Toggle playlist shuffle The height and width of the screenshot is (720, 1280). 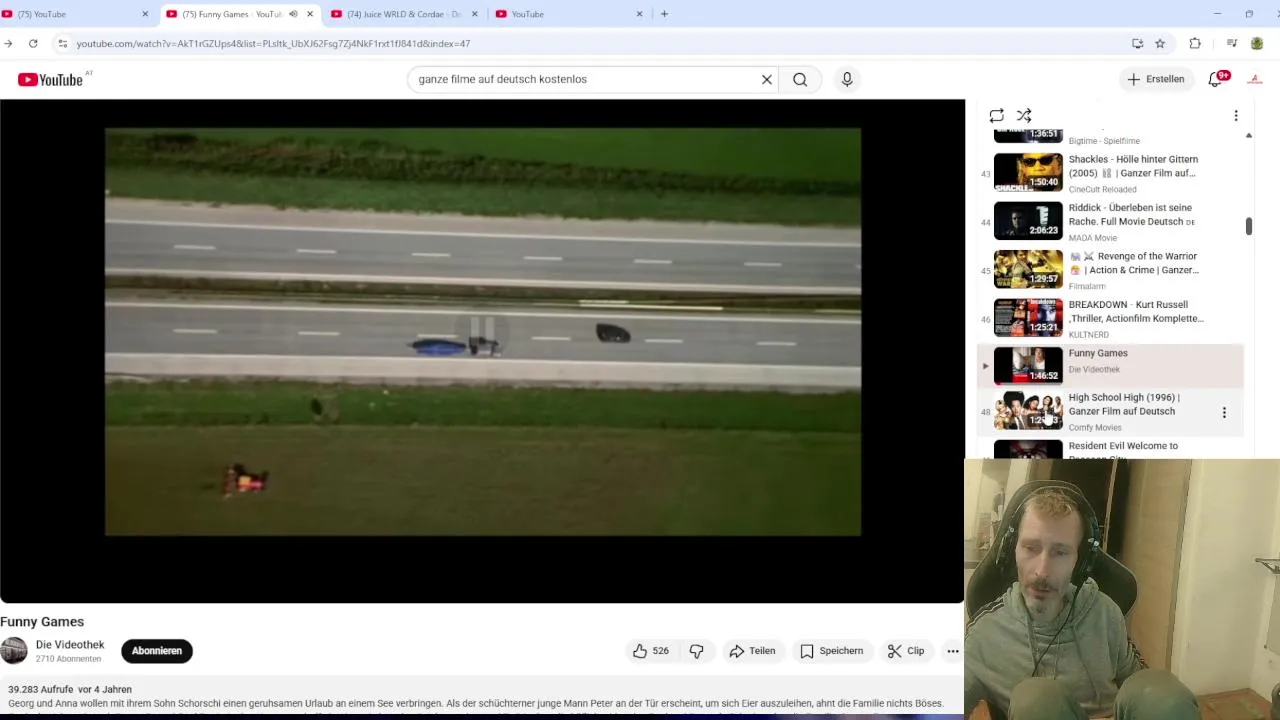click(1024, 116)
